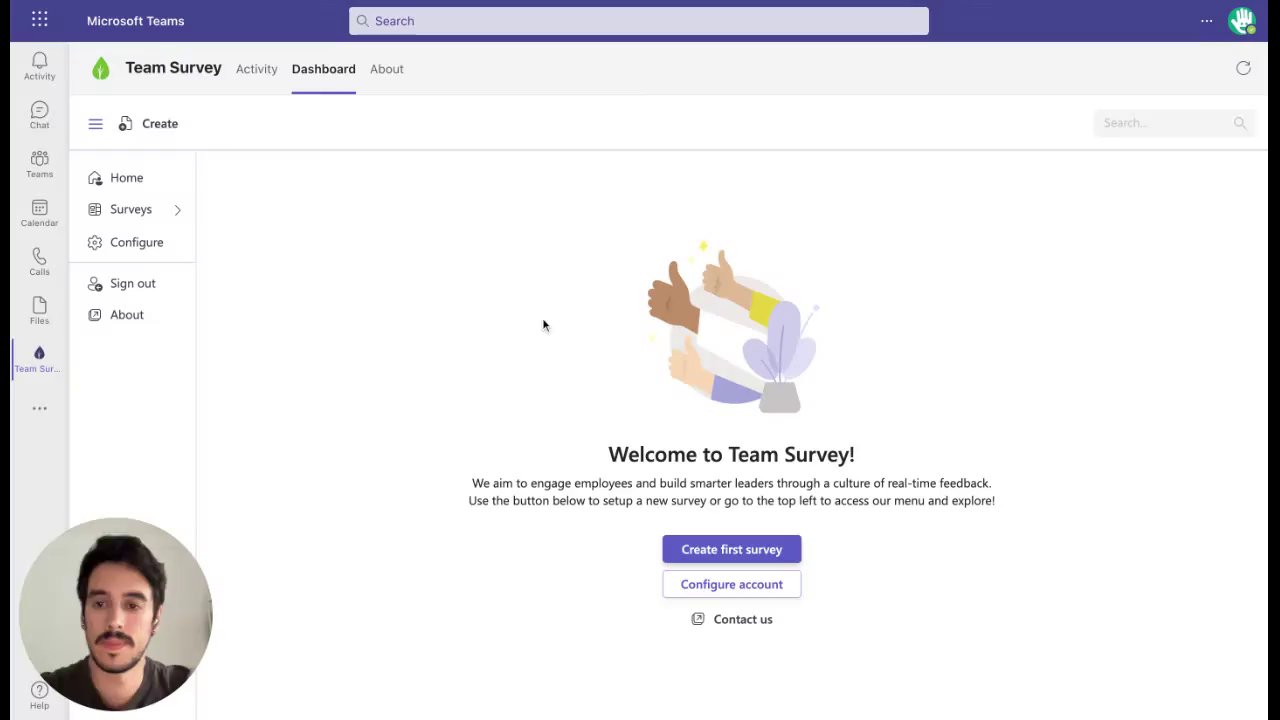Open the Activity bell in Teams rail
1280x720 pixels.
(39, 66)
